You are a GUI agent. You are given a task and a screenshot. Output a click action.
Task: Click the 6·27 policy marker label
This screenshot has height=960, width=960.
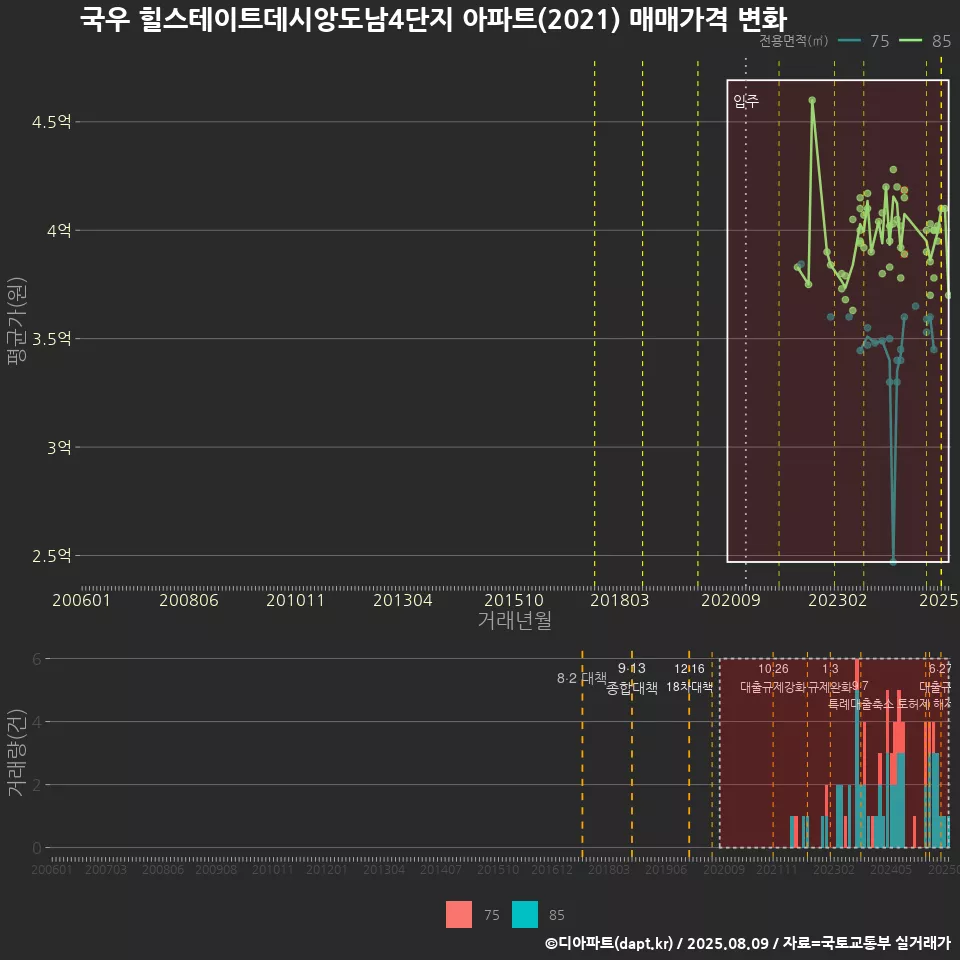tap(940, 669)
